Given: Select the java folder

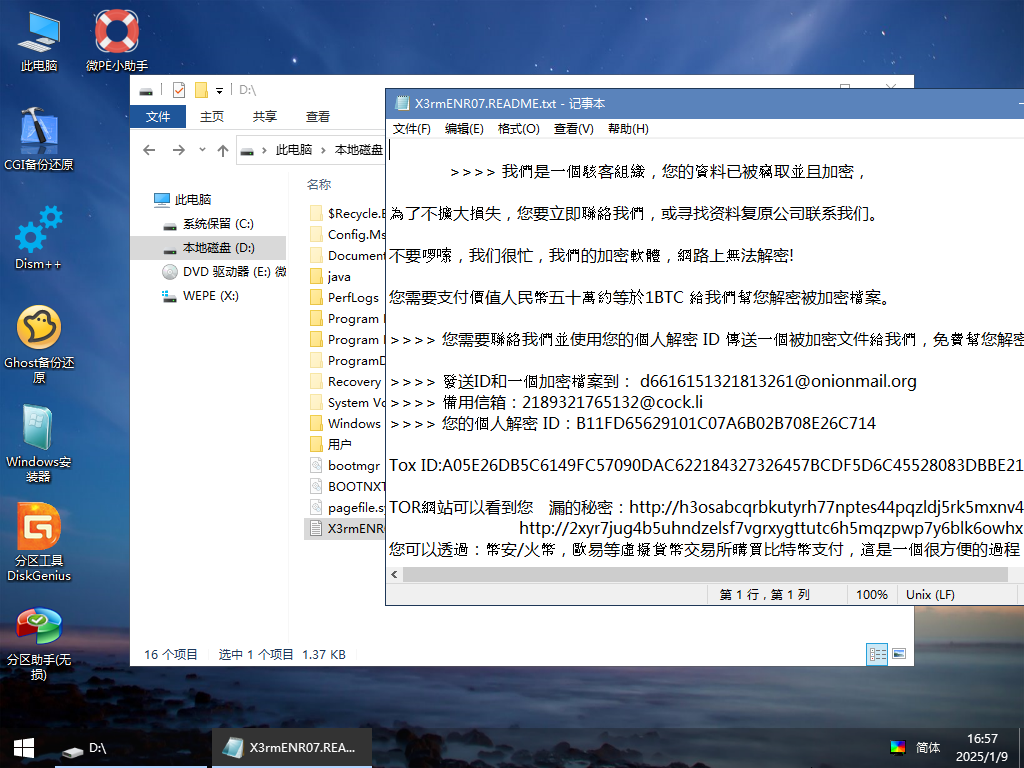Looking at the screenshot, I should pos(330,276).
